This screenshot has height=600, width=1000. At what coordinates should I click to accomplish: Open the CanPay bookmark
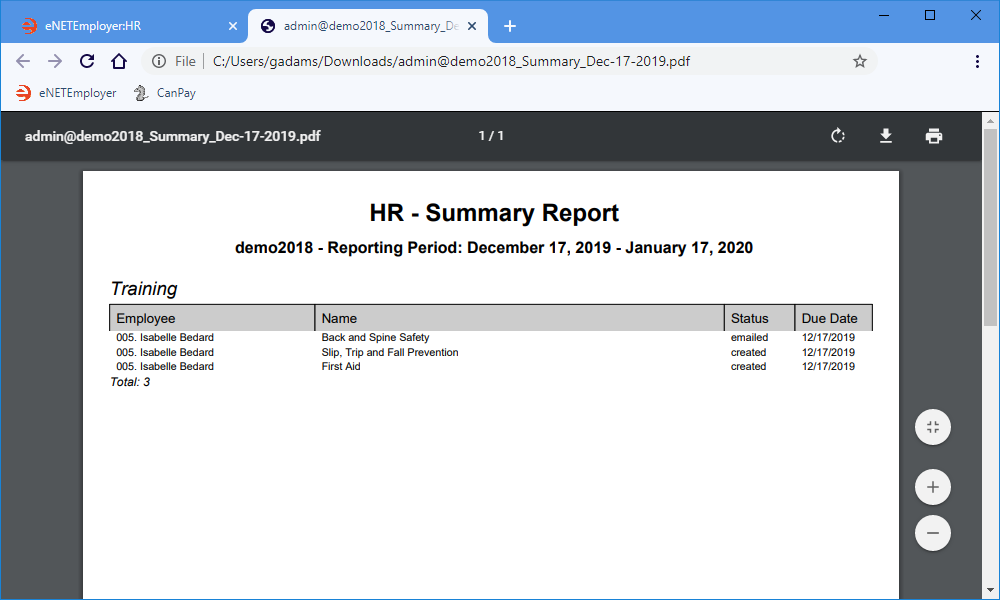tap(165, 93)
